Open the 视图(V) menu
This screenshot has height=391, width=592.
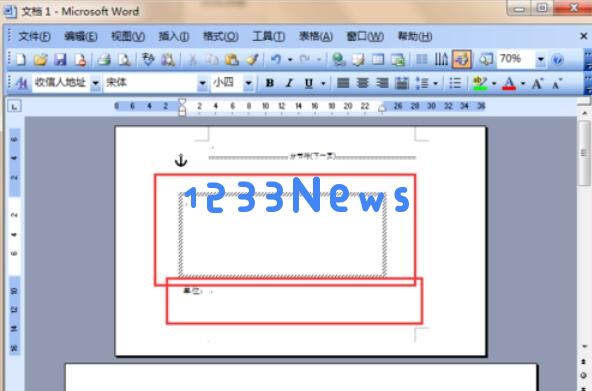coord(128,36)
